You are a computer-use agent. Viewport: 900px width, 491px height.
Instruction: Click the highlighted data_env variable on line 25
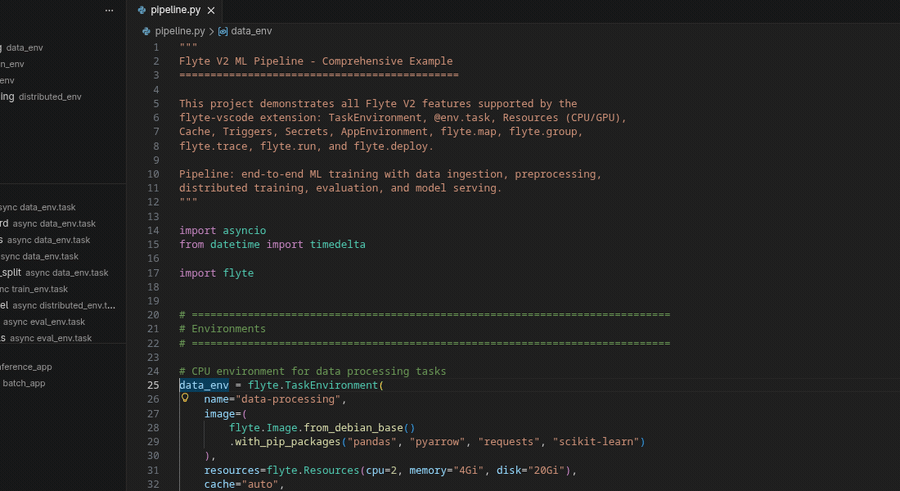pyautogui.click(x=204, y=385)
